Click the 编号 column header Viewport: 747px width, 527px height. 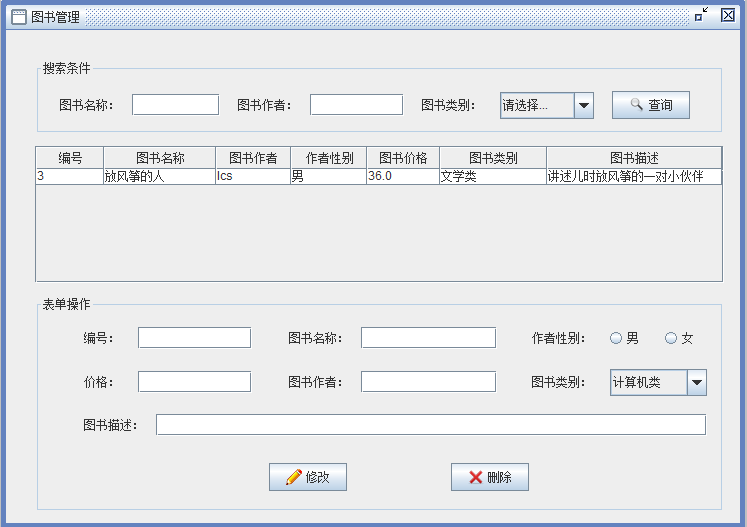[70, 158]
